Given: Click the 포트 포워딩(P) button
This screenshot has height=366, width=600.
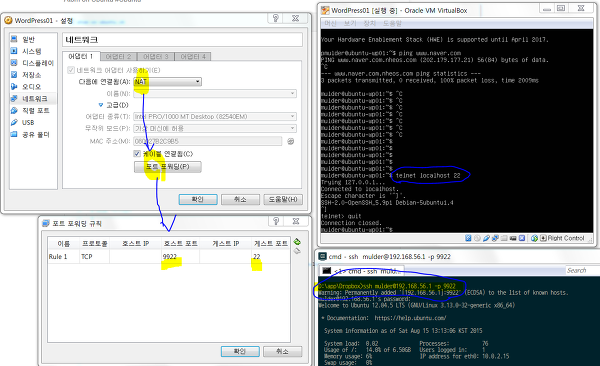Looking at the screenshot, I should point(168,167).
